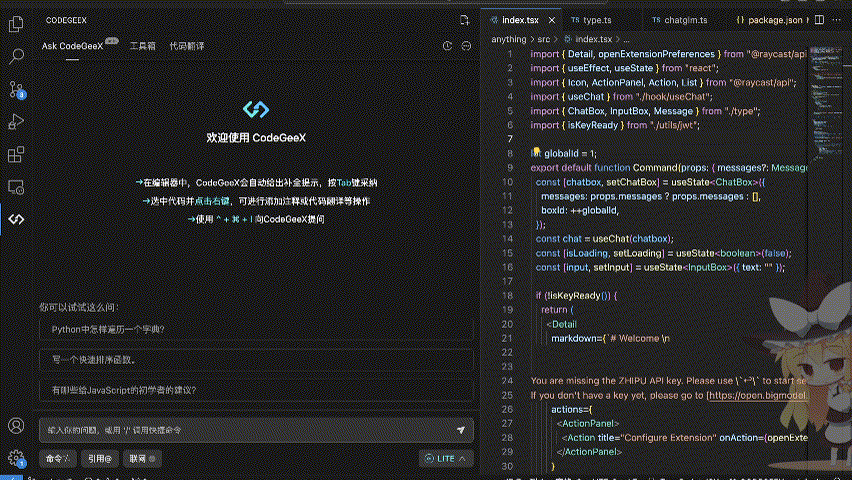Viewport: 852px width, 480px height.
Task: Switch to the 工具箱 tab
Action: (x=143, y=46)
